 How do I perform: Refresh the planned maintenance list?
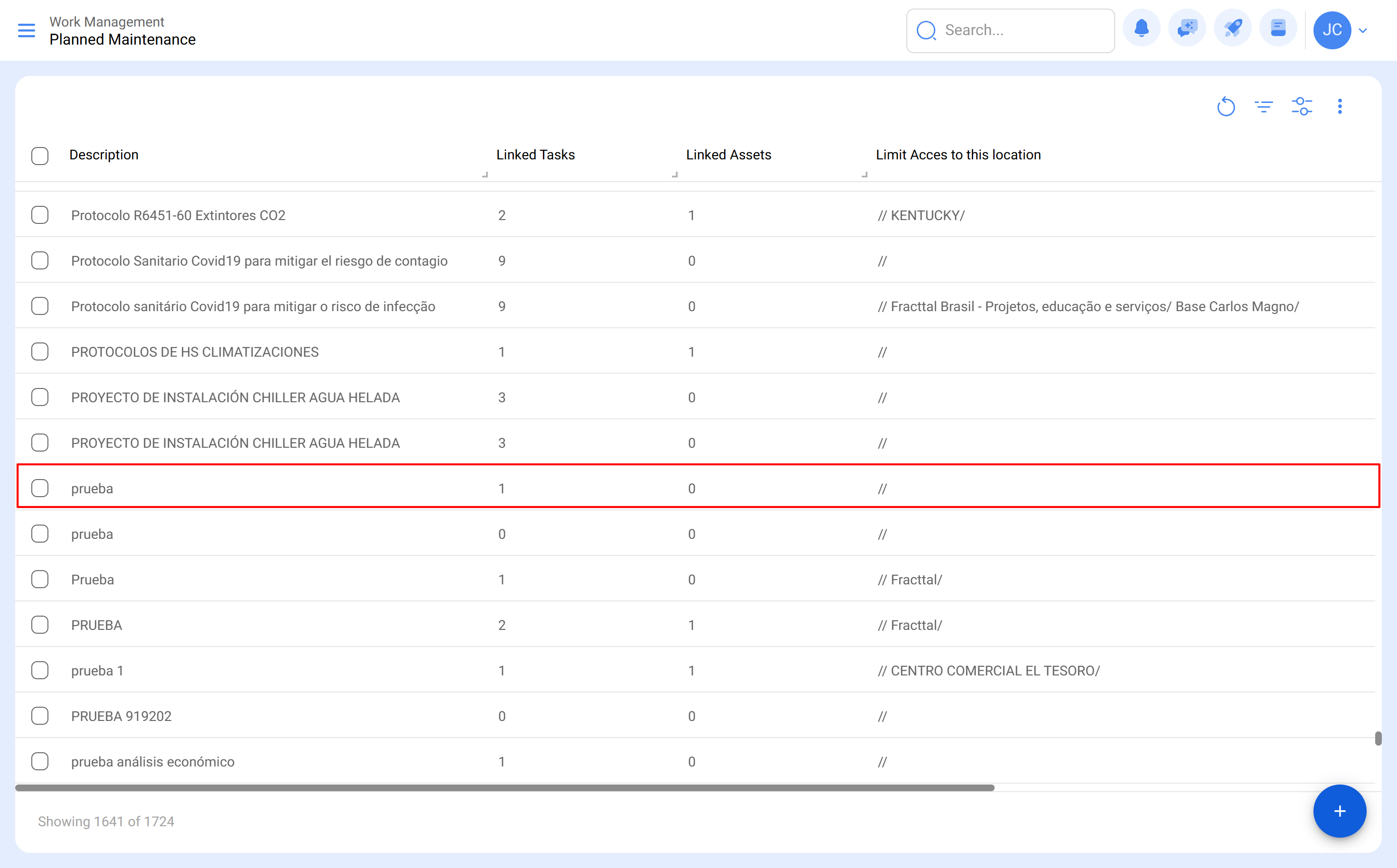point(1227,107)
